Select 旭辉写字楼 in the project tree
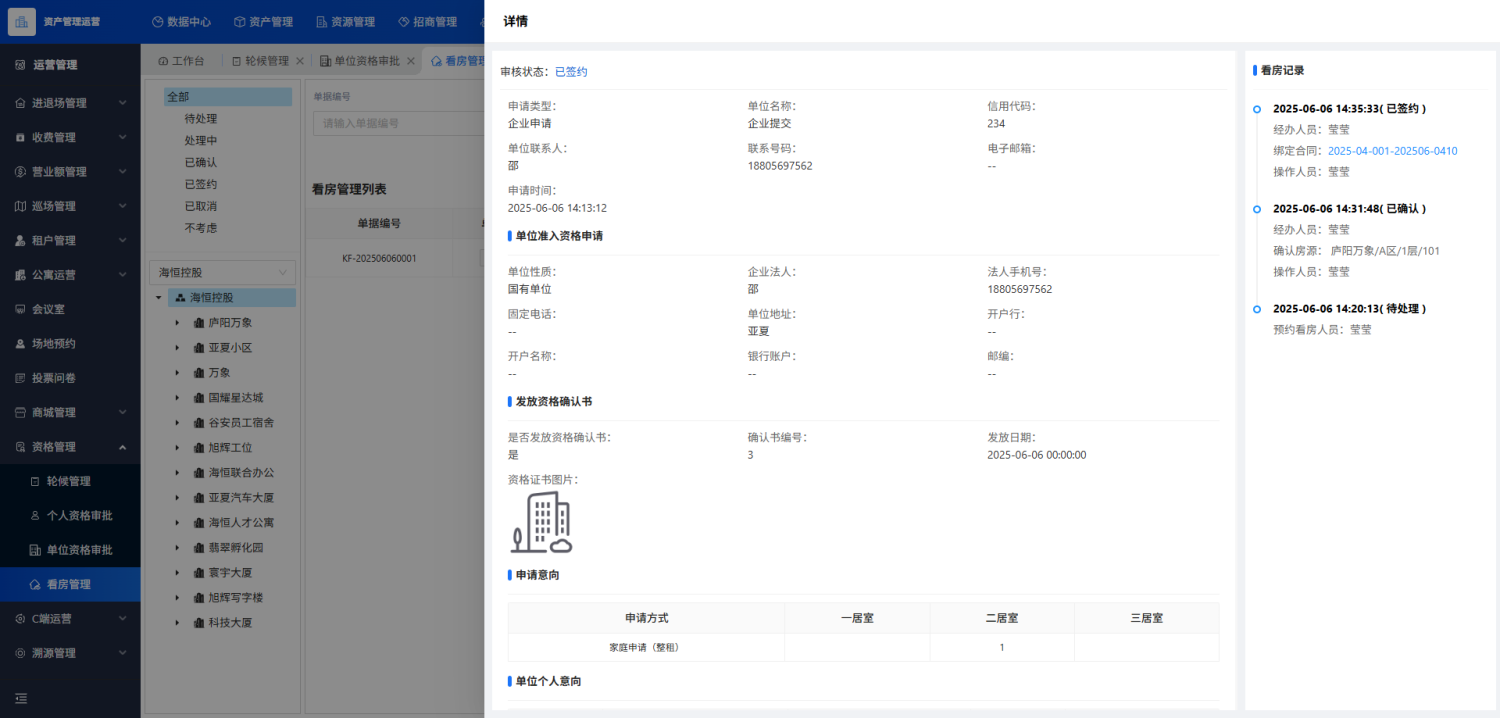Viewport: 1500px width, 718px height. (x=235, y=598)
